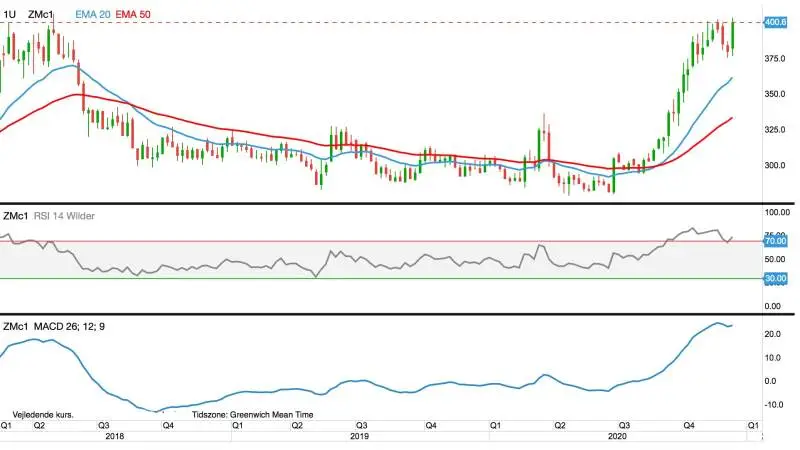Click the 375.0 price axis label
Image resolution: width=800 pixels, height=450 pixels.
point(774,59)
